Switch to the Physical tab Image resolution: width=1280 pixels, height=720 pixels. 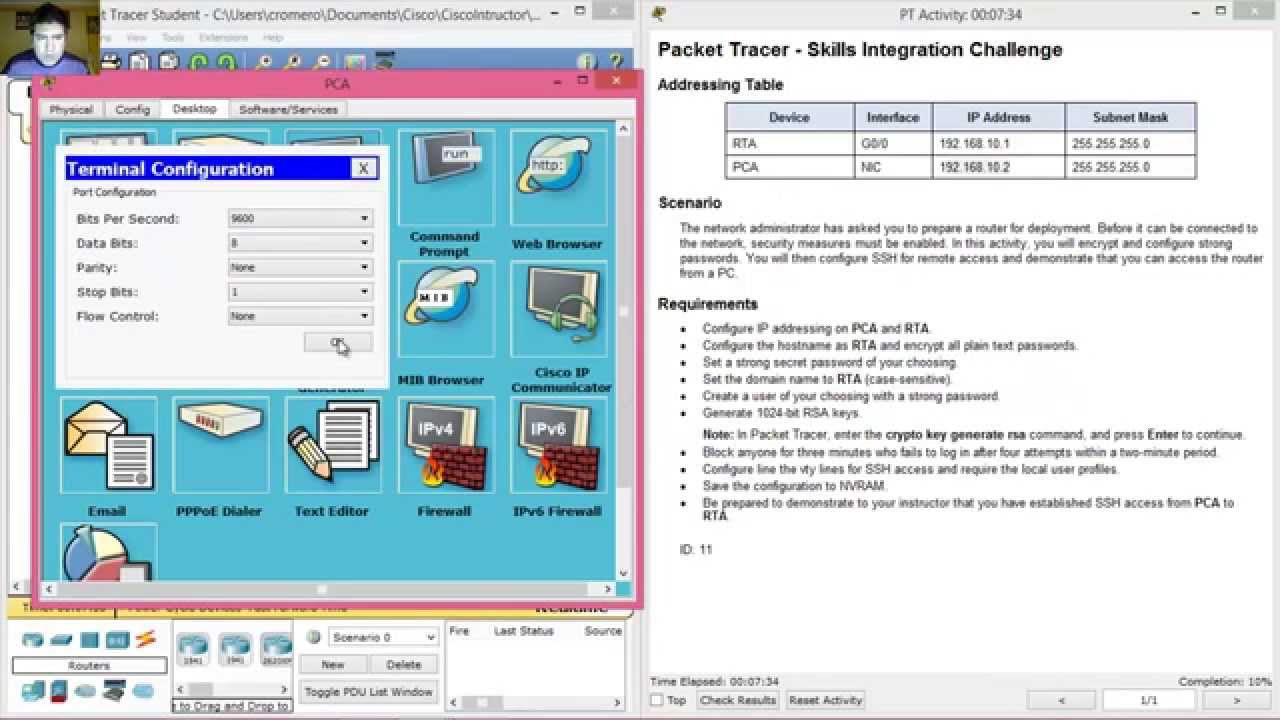click(x=71, y=110)
